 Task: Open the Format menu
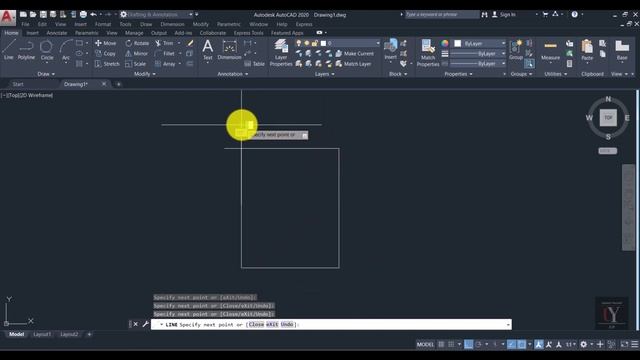[x=103, y=24]
